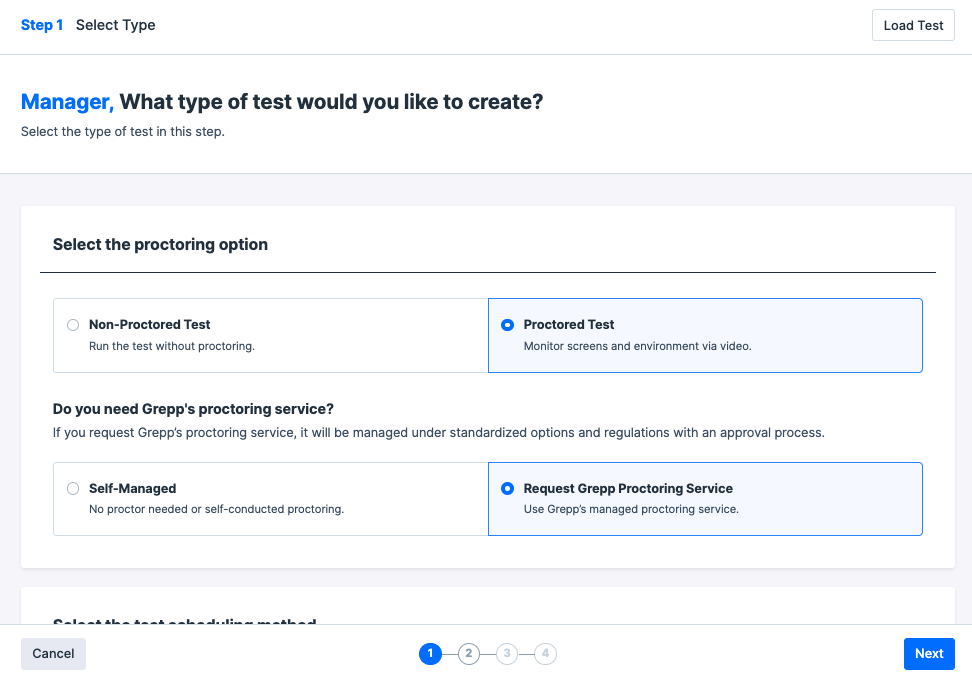The height and width of the screenshot is (673, 972).
Task: Click the Grepp Proctoring Service card description
Action: coord(631,509)
